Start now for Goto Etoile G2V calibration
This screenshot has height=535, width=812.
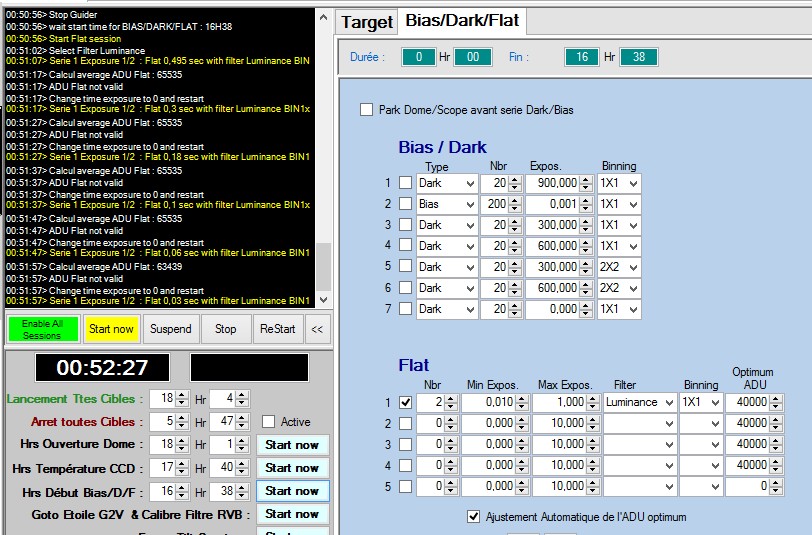coord(292,514)
